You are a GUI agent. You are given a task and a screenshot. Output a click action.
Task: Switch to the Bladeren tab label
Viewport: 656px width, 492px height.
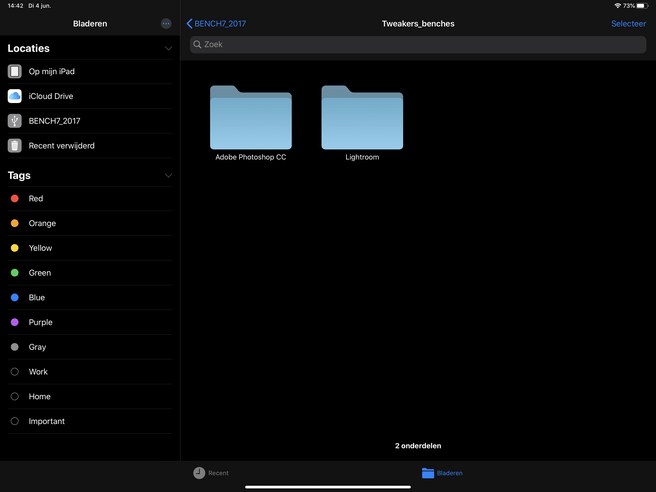[450, 473]
